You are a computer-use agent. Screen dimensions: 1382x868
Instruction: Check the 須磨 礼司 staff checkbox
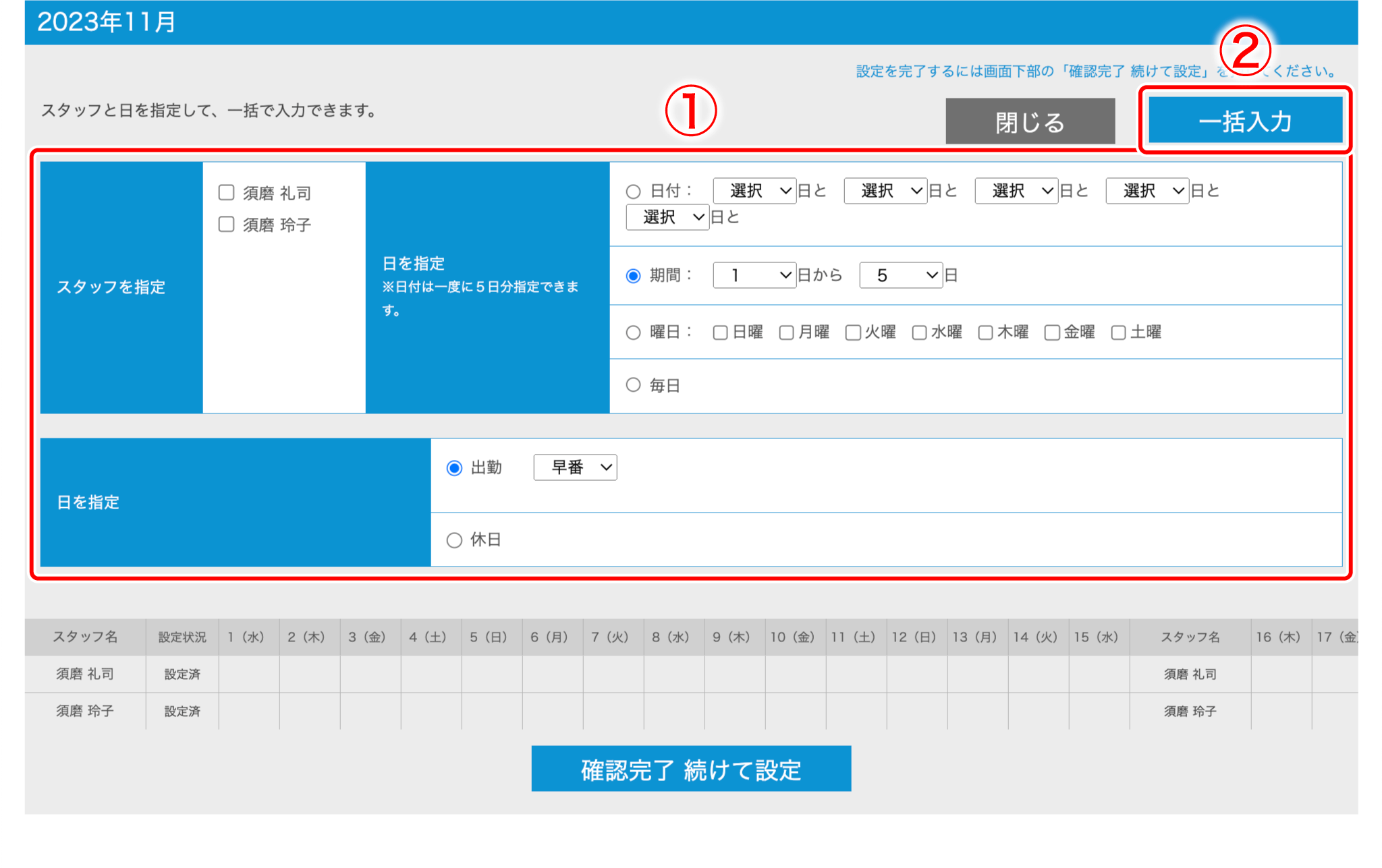[226, 193]
